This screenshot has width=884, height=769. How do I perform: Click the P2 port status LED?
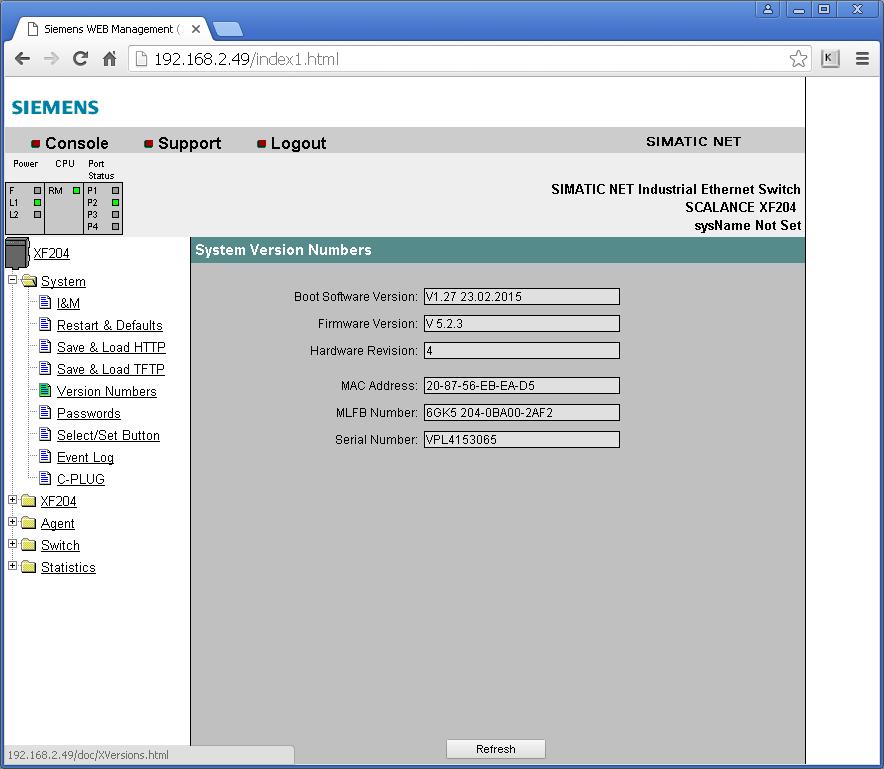(116, 202)
